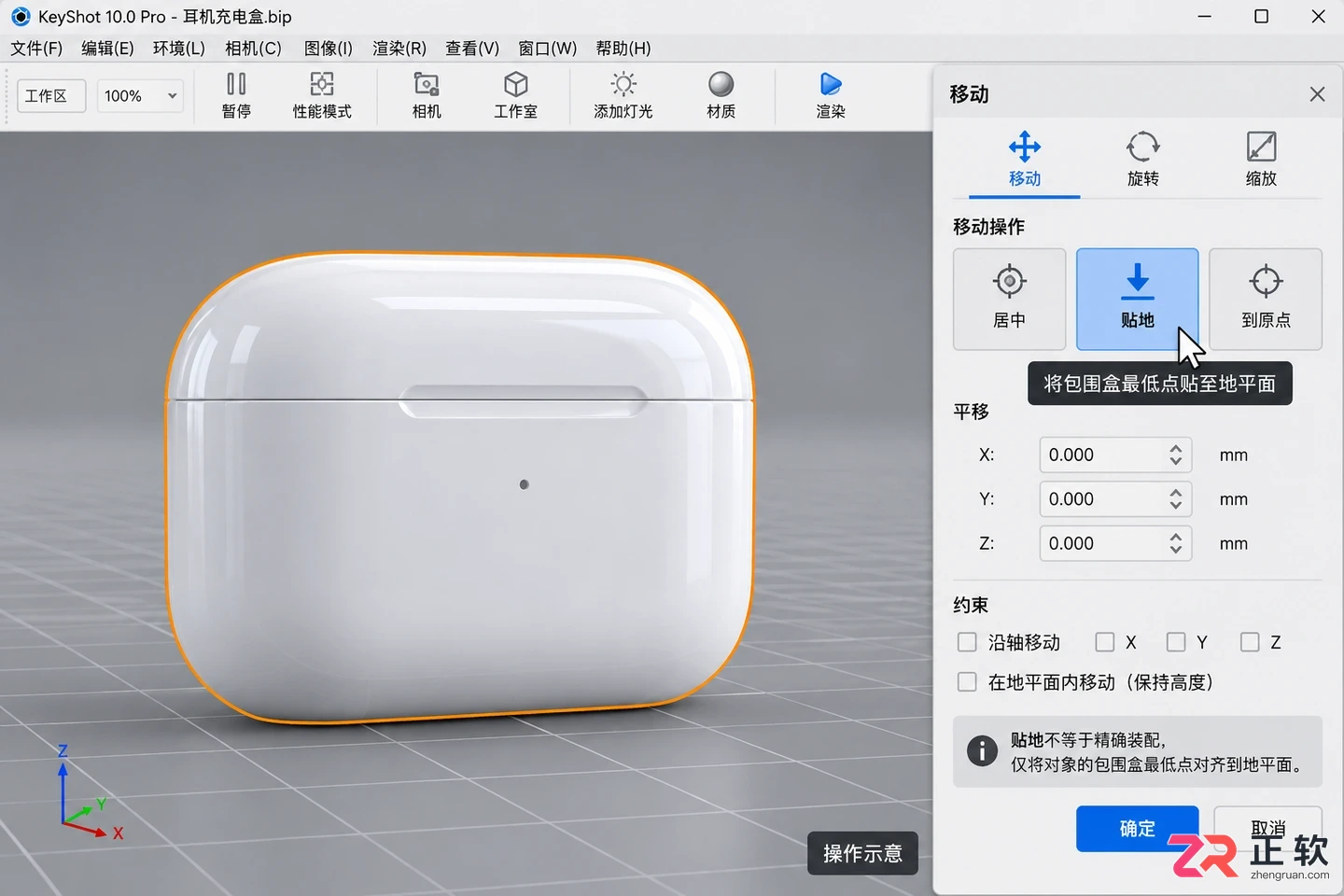Open the 相机 camera tool

(427, 95)
